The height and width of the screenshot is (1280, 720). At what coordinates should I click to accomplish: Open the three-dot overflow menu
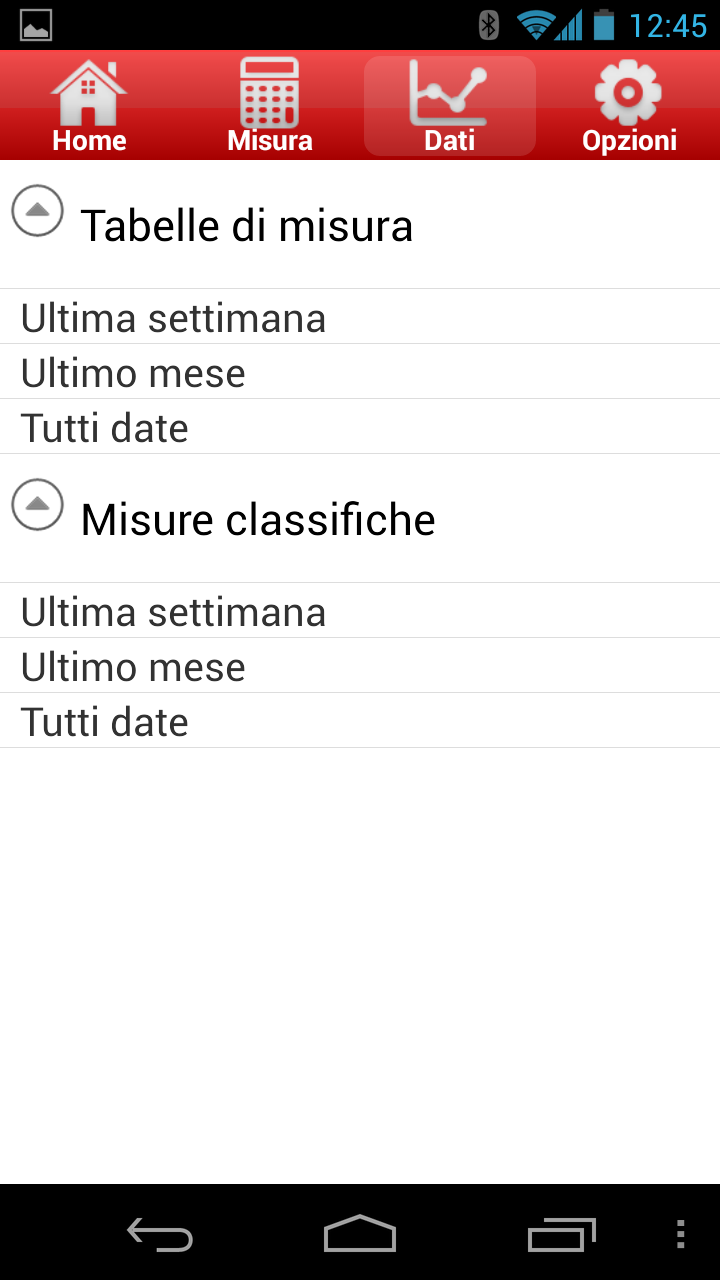tap(680, 1234)
